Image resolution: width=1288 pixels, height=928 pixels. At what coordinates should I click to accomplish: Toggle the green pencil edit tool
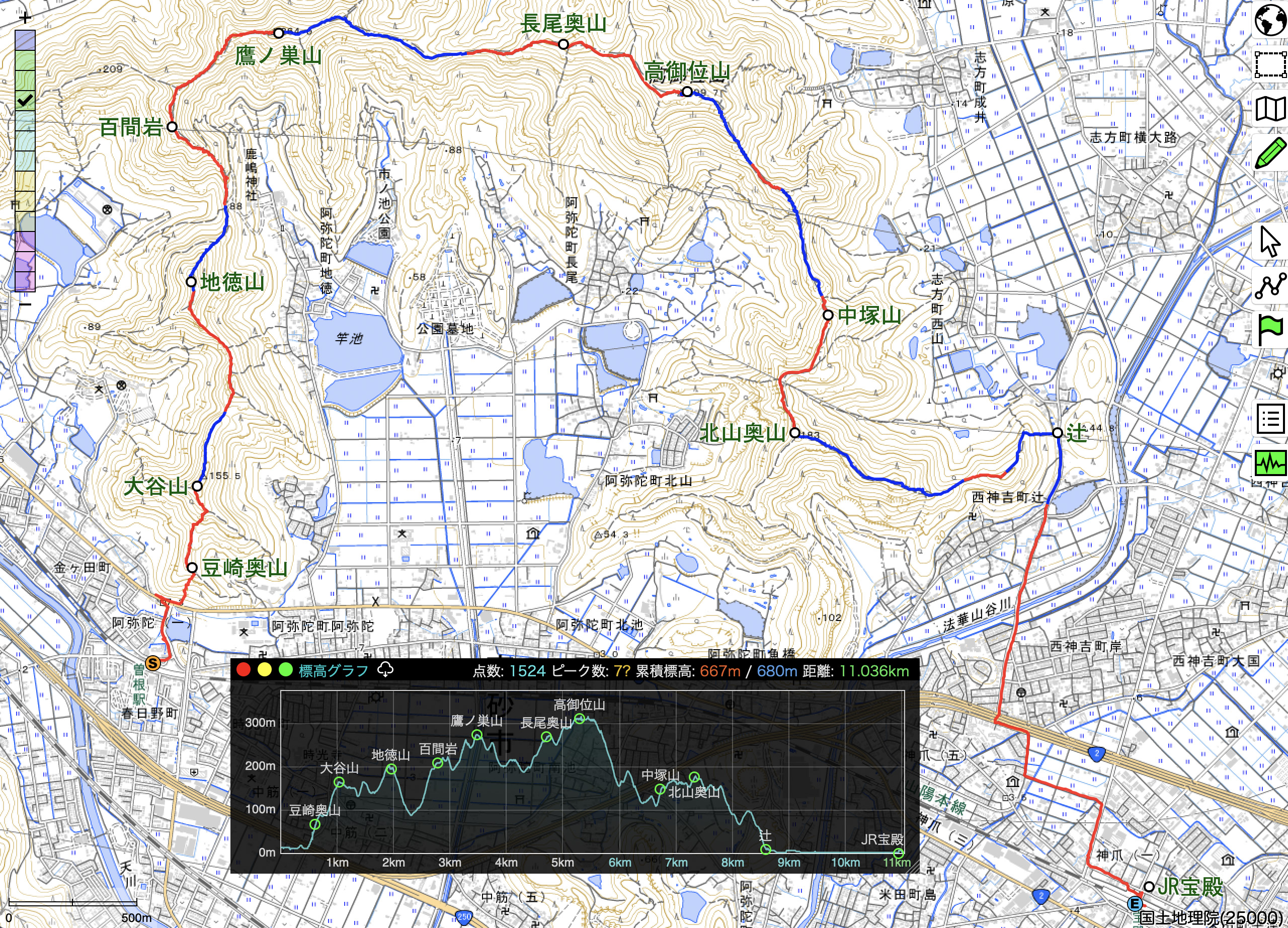(1270, 153)
